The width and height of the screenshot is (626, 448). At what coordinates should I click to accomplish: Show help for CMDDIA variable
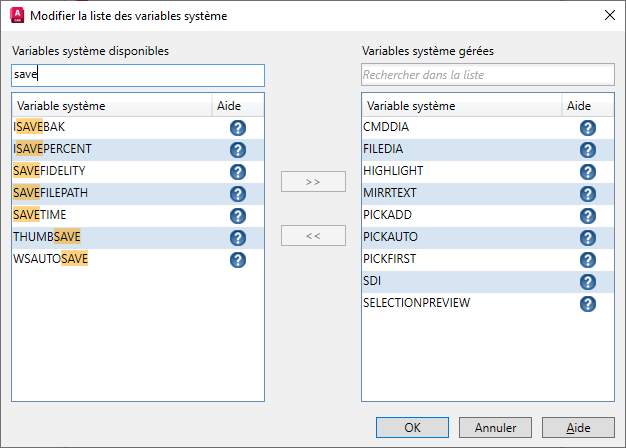tap(588, 127)
